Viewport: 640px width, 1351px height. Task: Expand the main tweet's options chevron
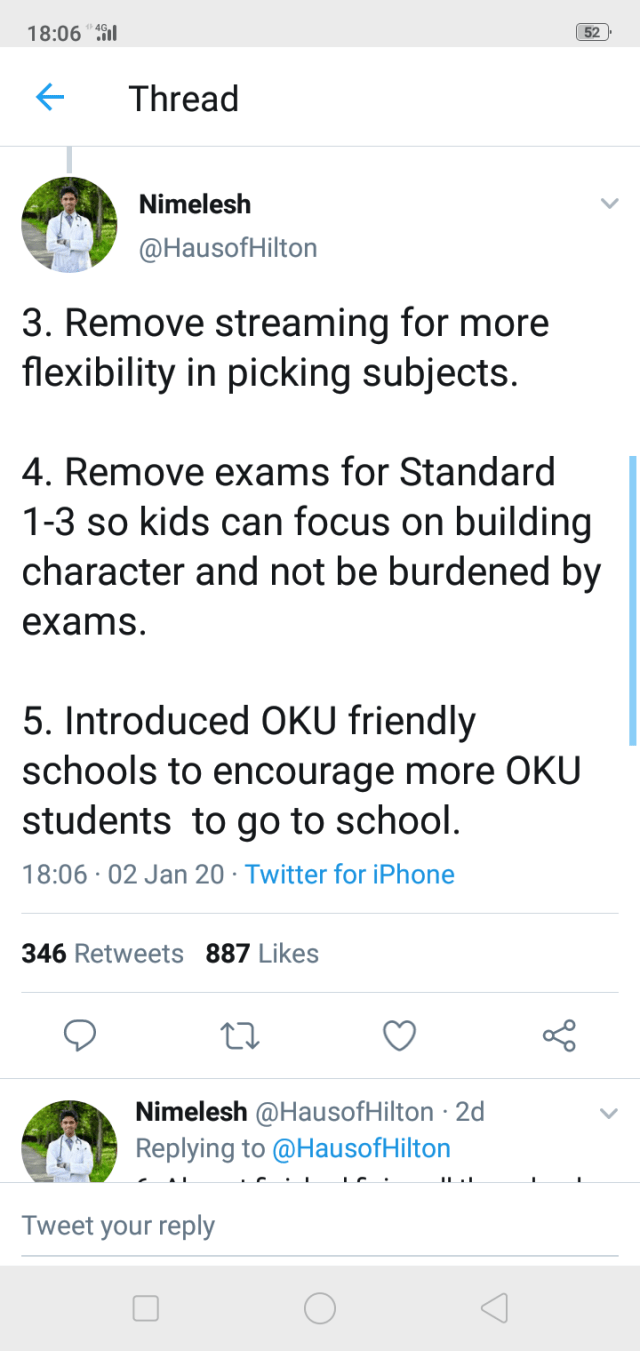[x=609, y=204]
